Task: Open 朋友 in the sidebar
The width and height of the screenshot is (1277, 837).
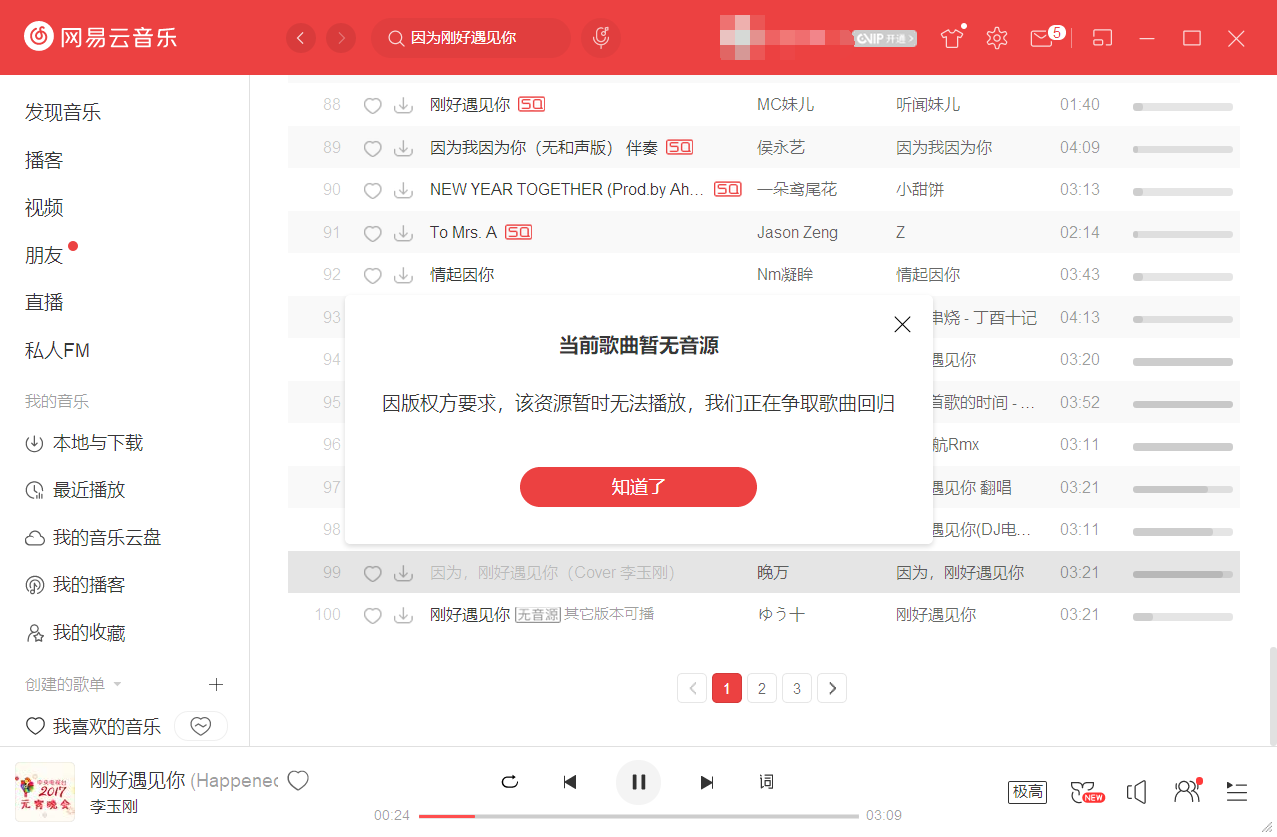Action: [44, 255]
